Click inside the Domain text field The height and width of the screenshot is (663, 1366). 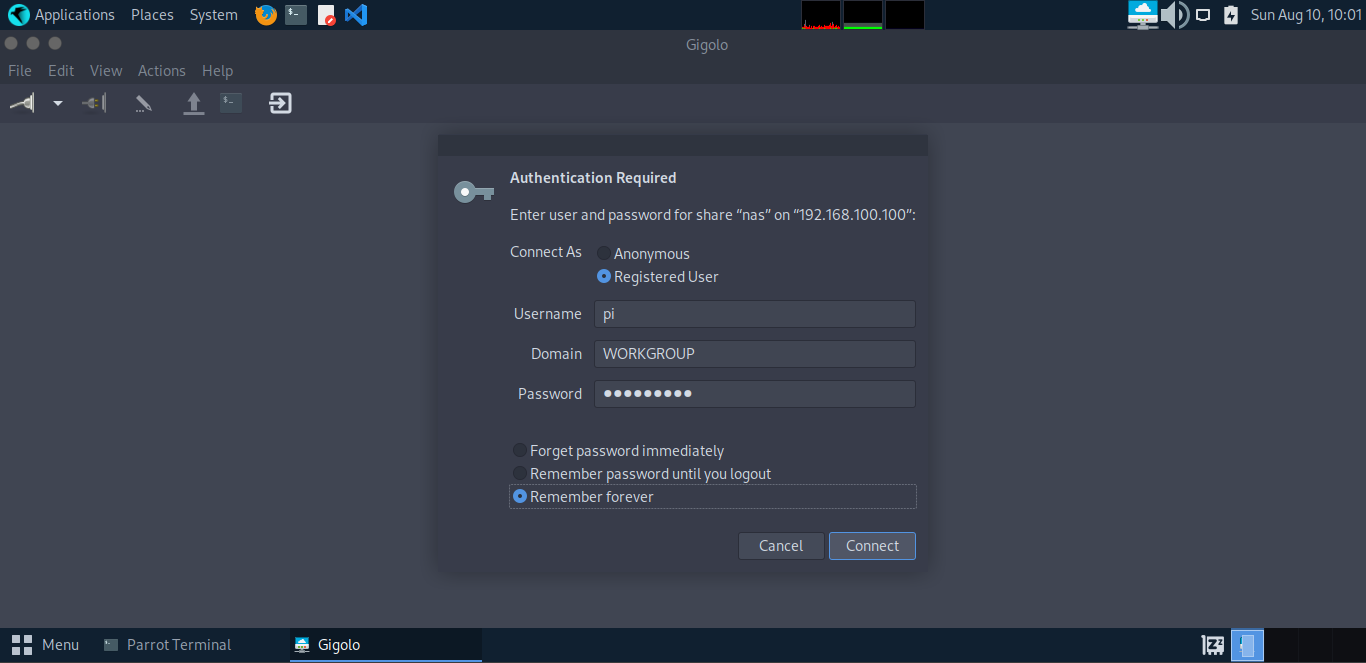[x=754, y=353]
